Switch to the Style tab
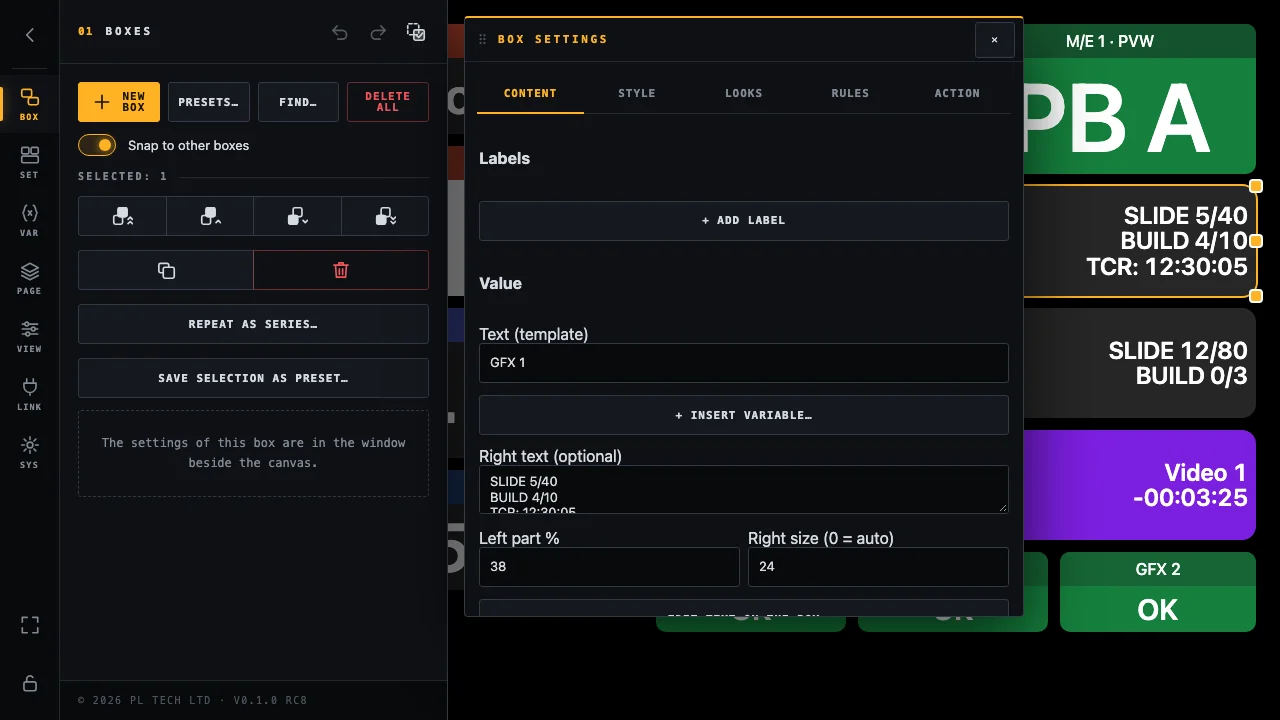1280x720 pixels. 637,93
